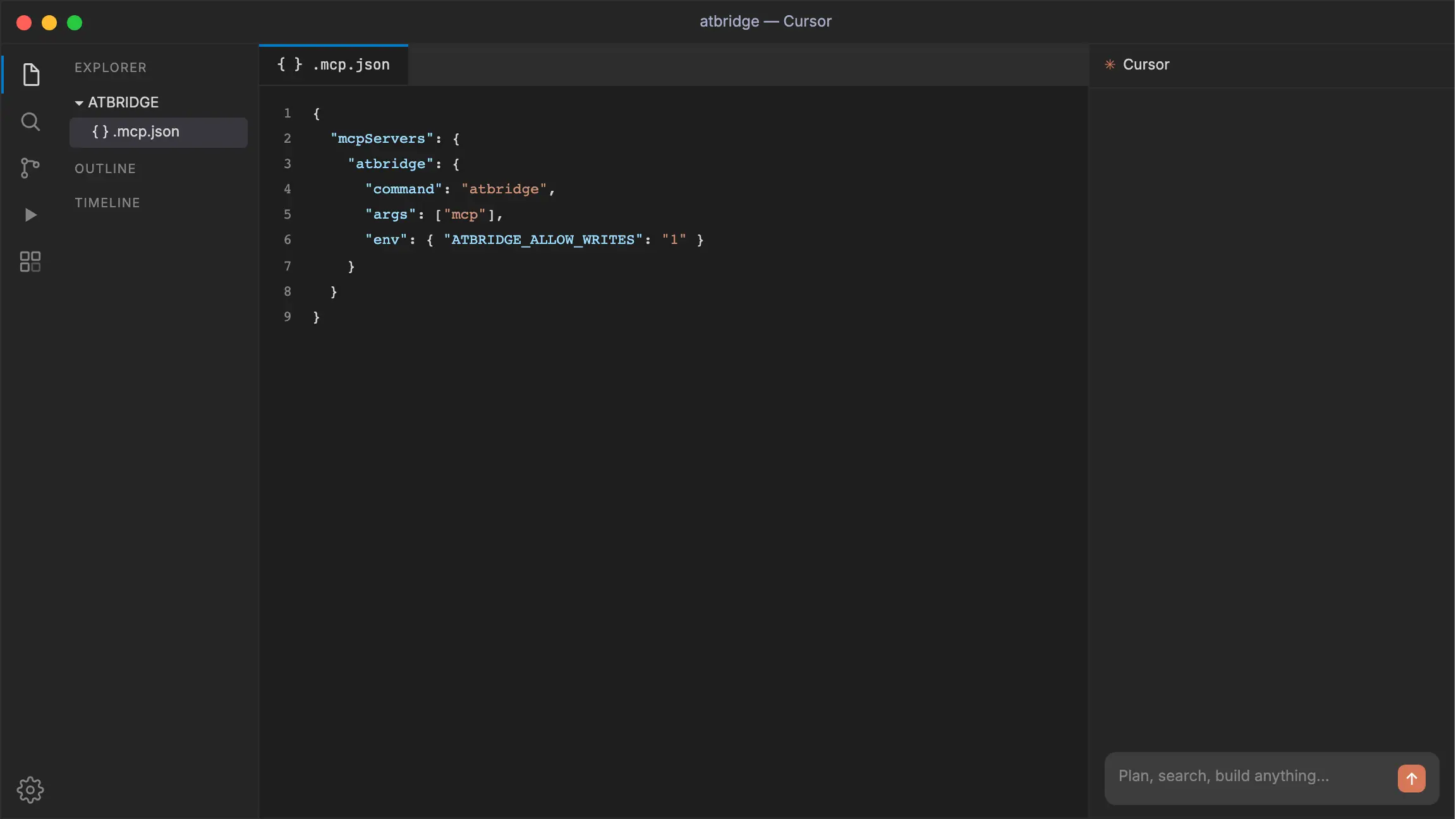Collapse the ATBRIDGE folder tree

(x=79, y=102)
